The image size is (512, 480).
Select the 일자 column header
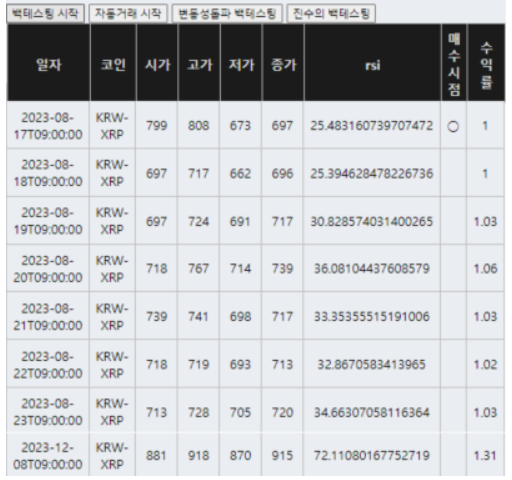[48, 63]
